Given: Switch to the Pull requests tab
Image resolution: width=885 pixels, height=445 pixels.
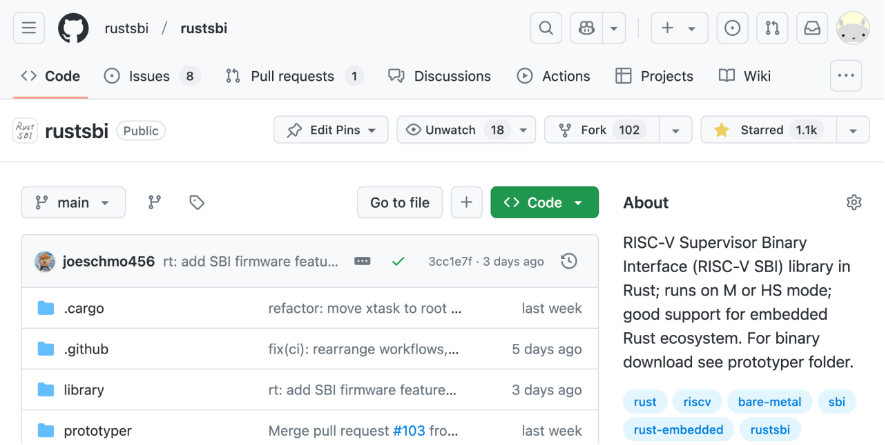Looking at the screenshot, I should tap(293, 76).
